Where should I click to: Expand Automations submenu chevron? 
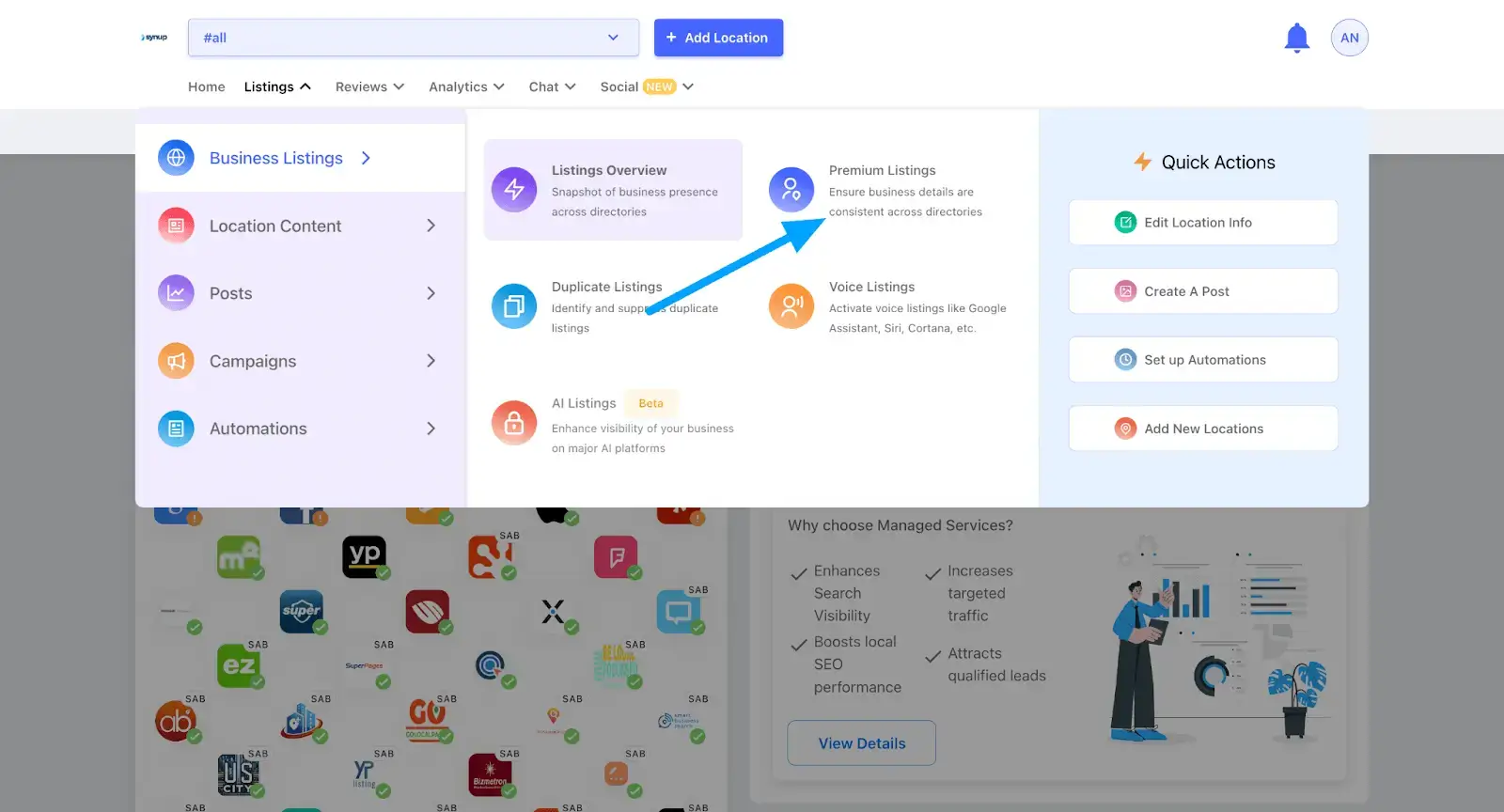coord(431,429)
